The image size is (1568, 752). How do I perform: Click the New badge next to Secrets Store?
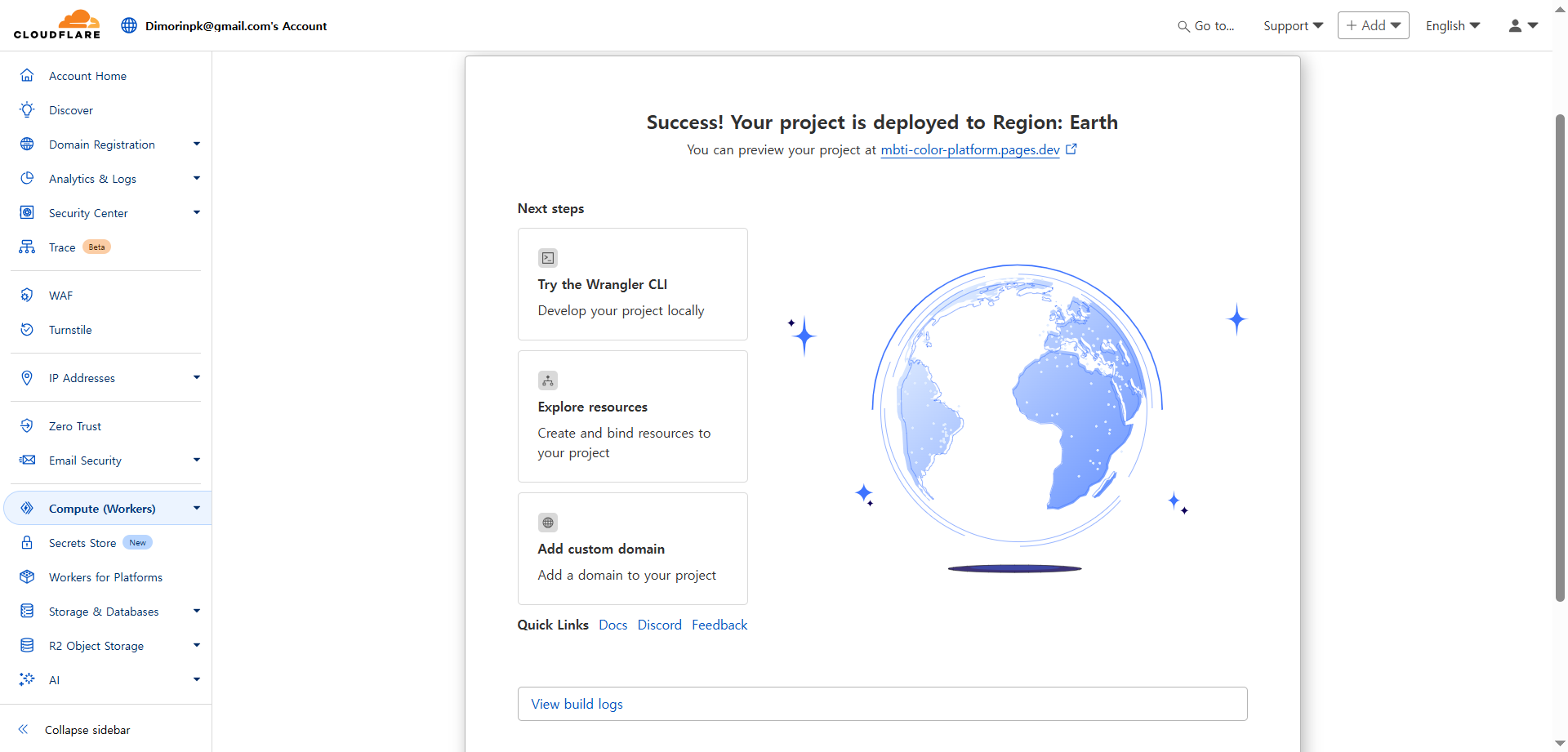point(137,542)
